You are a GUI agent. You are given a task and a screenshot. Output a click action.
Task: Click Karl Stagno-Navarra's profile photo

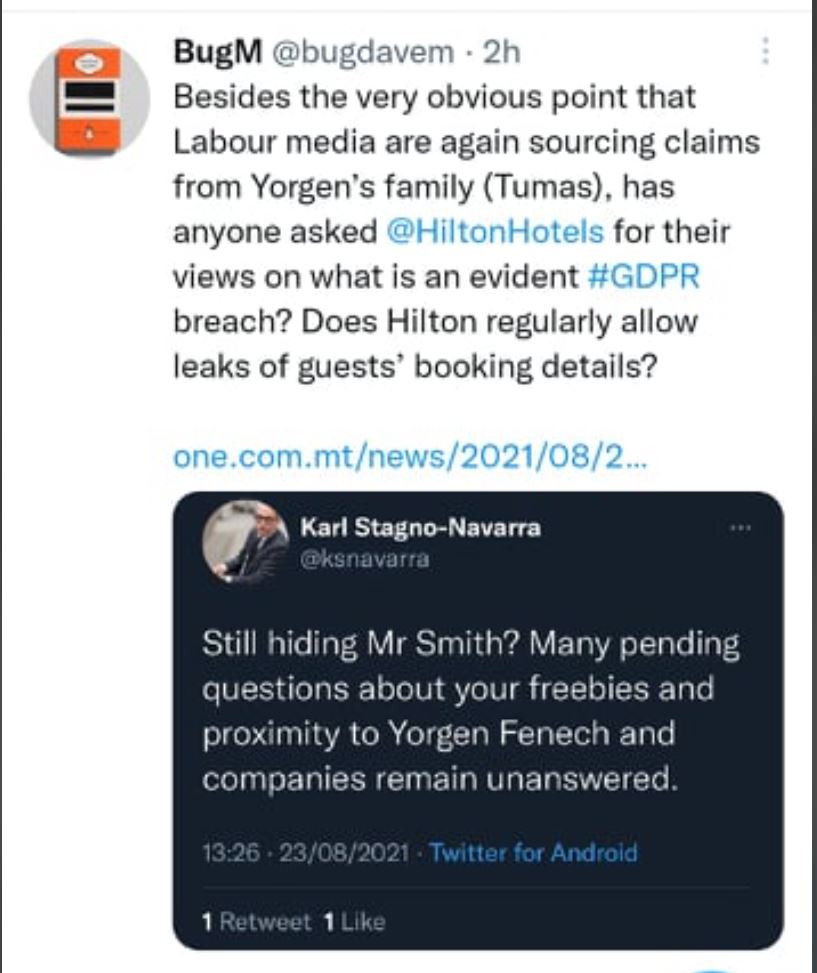(x=245, y=541)
